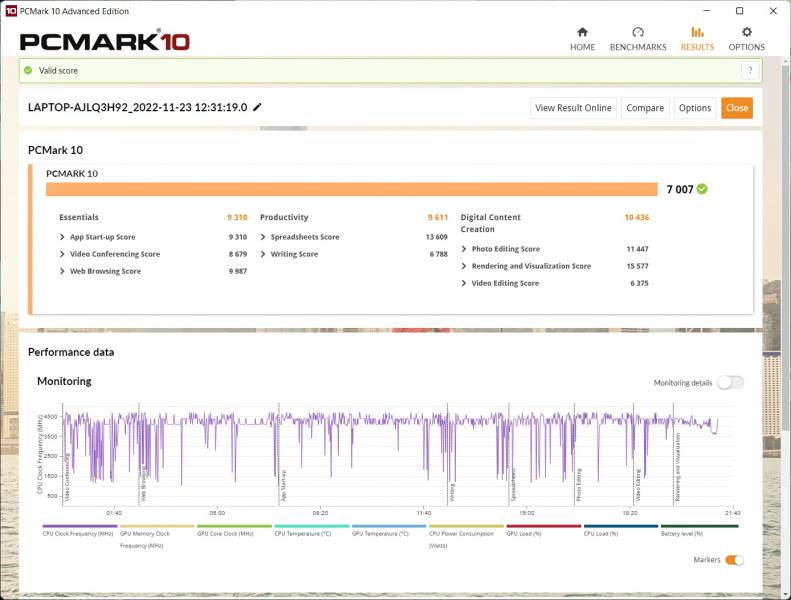
Task: Click the vertical scrollbar on right edge
Action: [x=785, y=247]
